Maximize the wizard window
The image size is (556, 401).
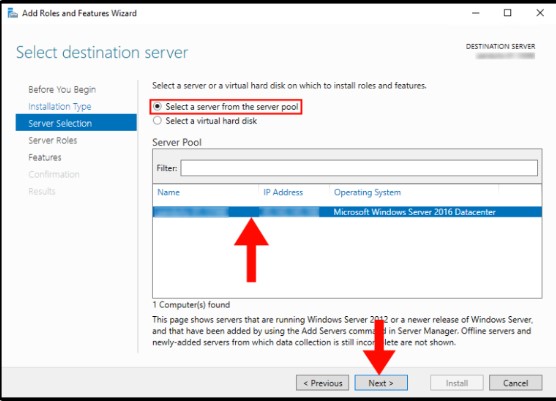pyautogui.click(x=507, y=13)
